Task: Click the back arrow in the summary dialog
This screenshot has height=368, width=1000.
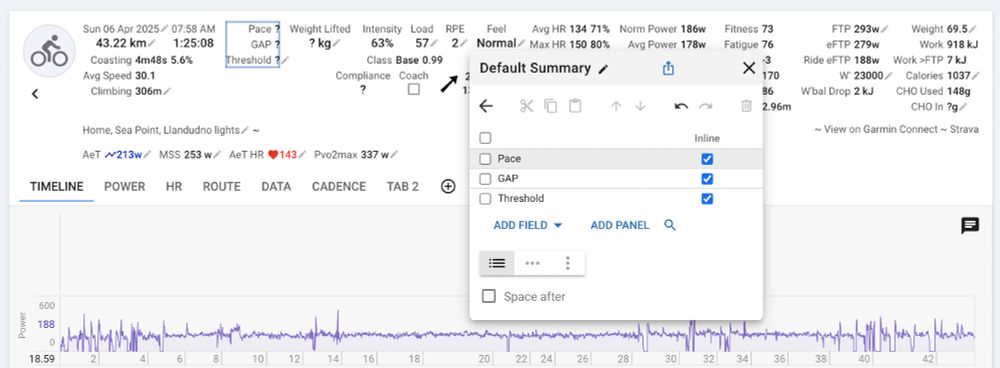Action: coord(486,106)
